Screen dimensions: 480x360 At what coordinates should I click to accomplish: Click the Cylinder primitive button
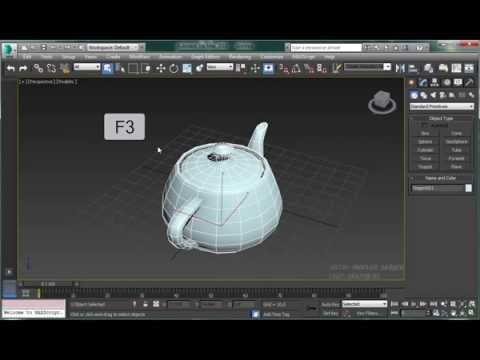pos(425,150)
